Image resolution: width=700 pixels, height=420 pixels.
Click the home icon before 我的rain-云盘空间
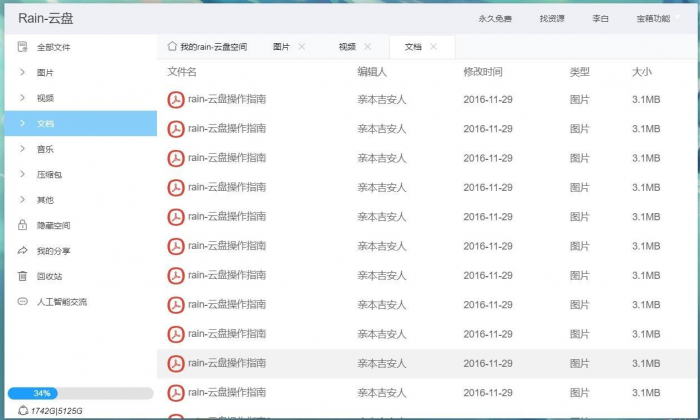point(172,47)
